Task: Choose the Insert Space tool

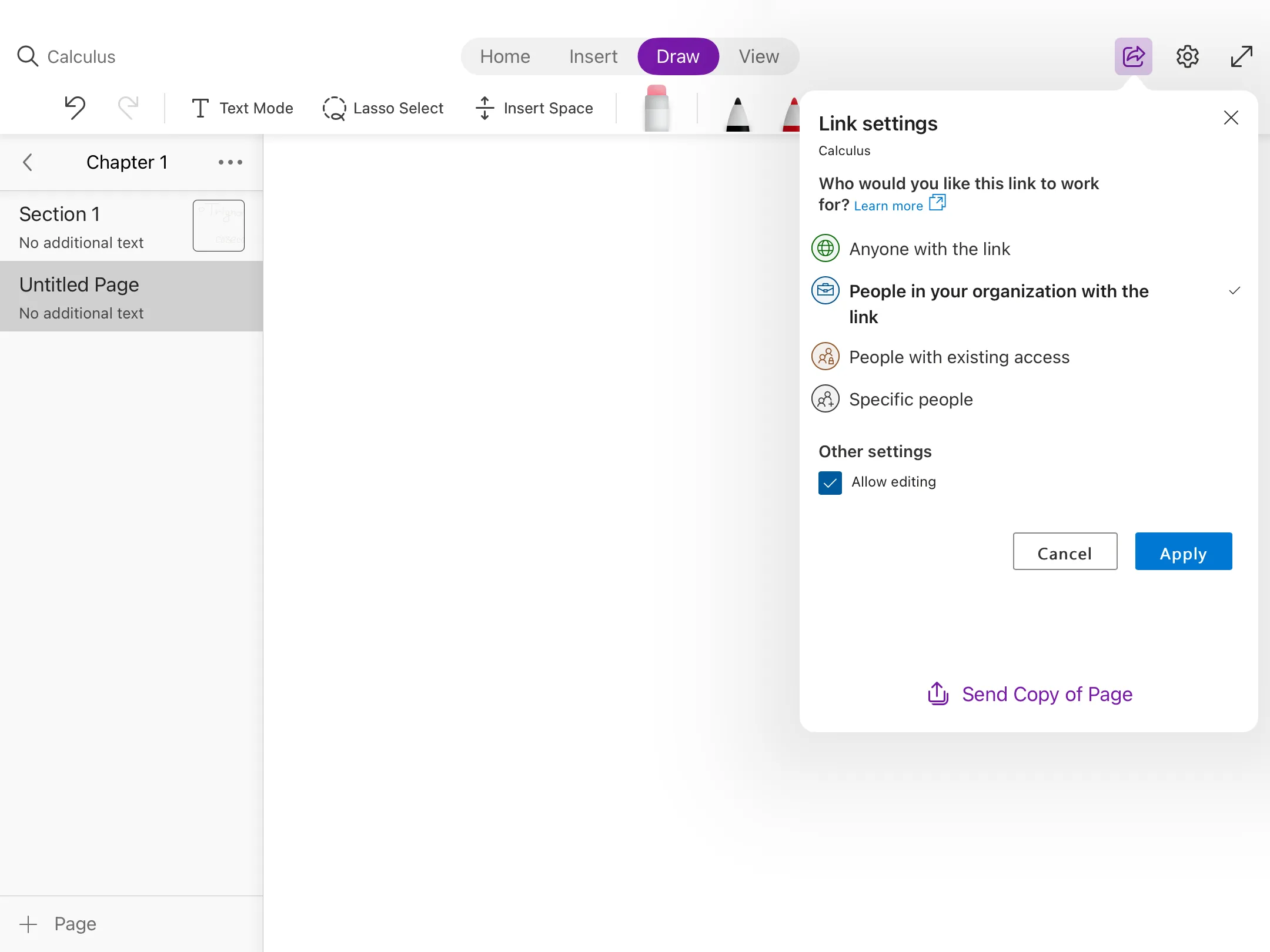Action: [x=534, y=108]
